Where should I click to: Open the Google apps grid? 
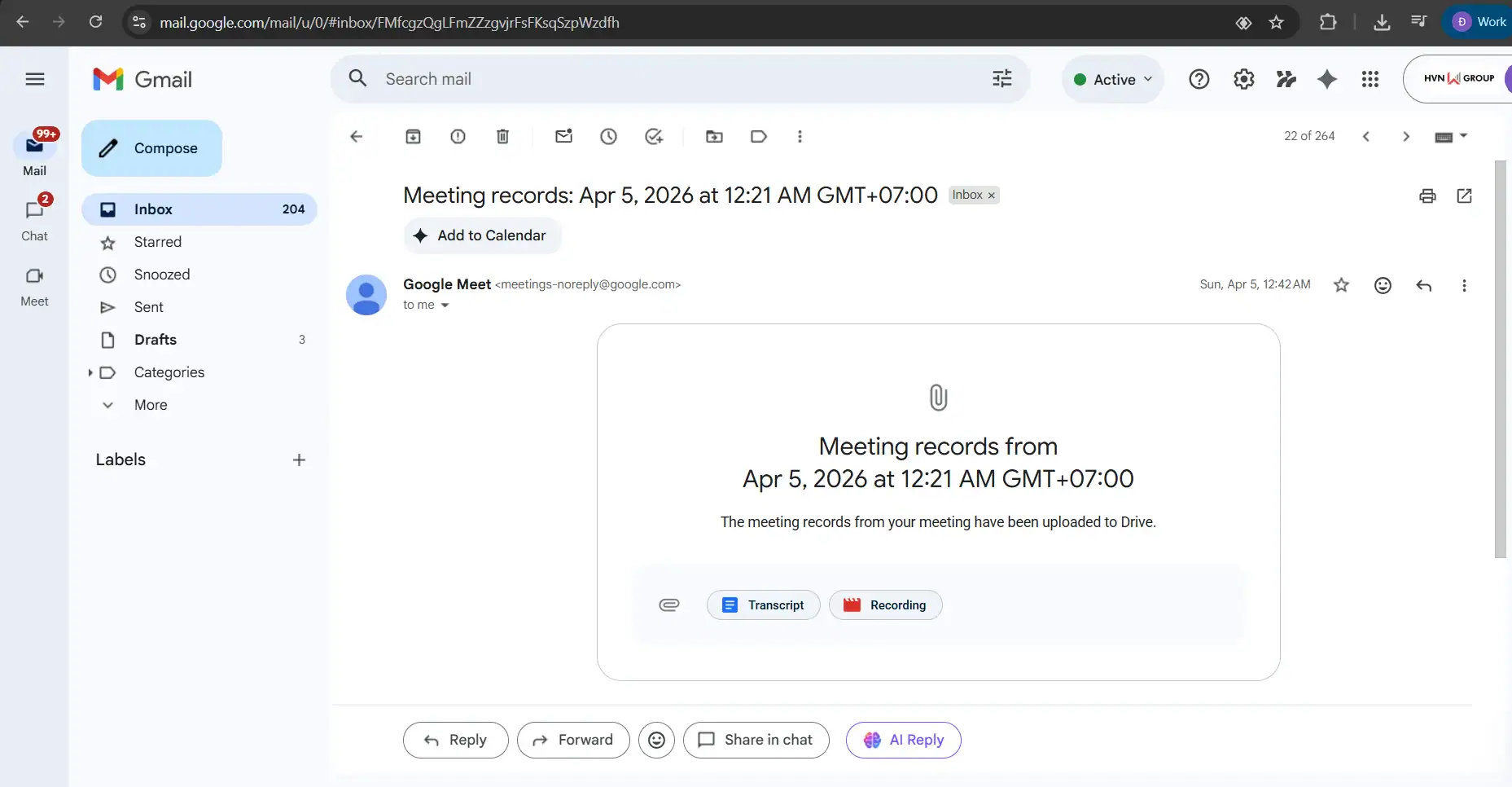coord(1370,79)
